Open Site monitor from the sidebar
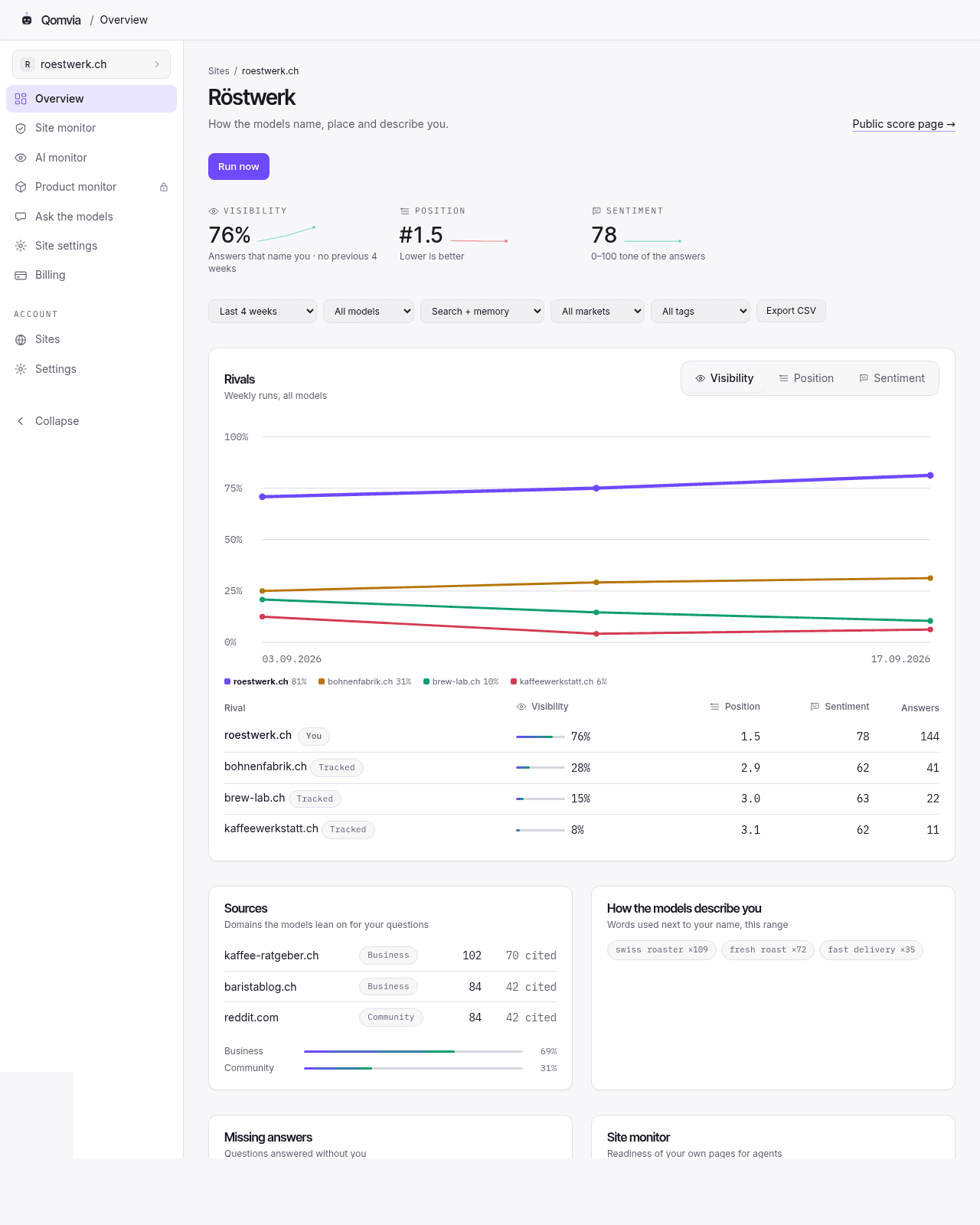Viewport: 980px width, 1225px height. coord(92,128)
